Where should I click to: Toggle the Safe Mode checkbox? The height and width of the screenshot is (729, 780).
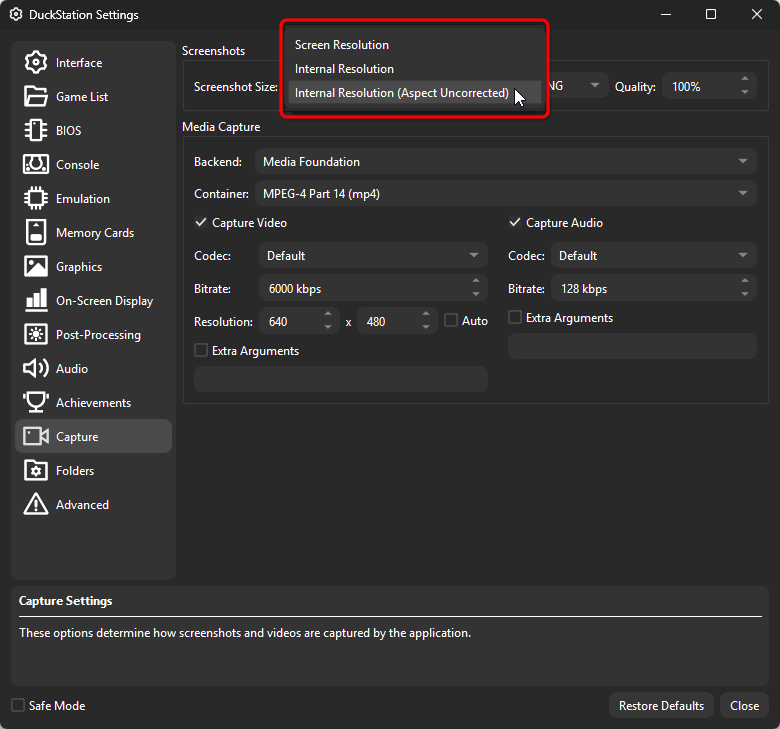[x=18, y=705]
